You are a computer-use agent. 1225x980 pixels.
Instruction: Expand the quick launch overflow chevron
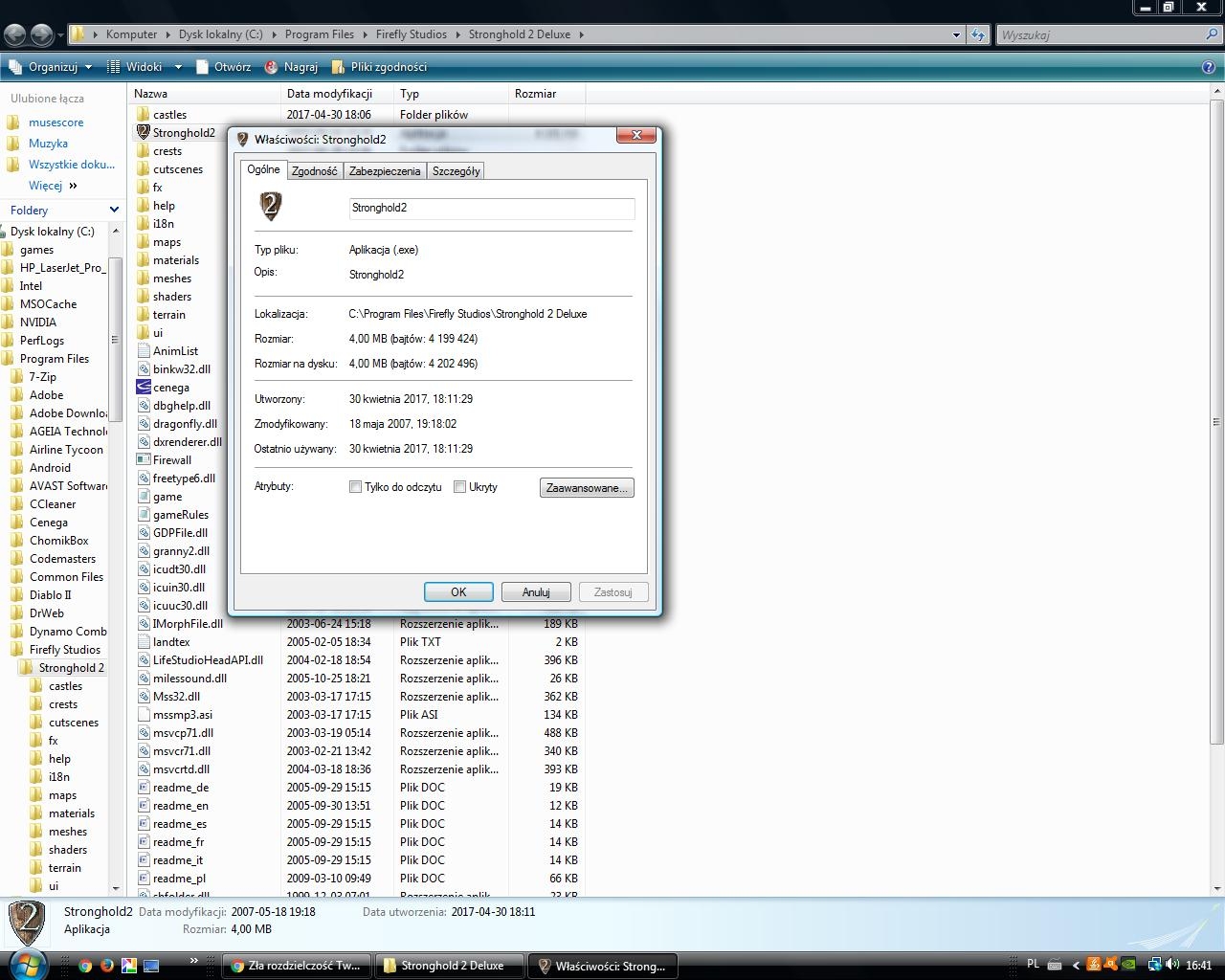(193, 961)
